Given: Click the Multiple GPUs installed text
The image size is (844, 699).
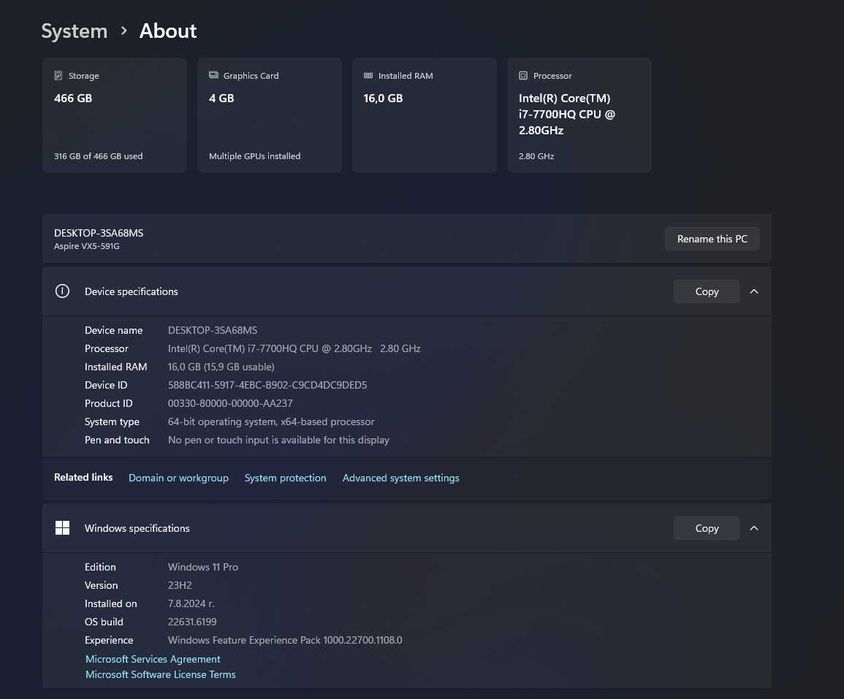Looking at the screenshot, I should pyautogui.click(x=255, y=156).
